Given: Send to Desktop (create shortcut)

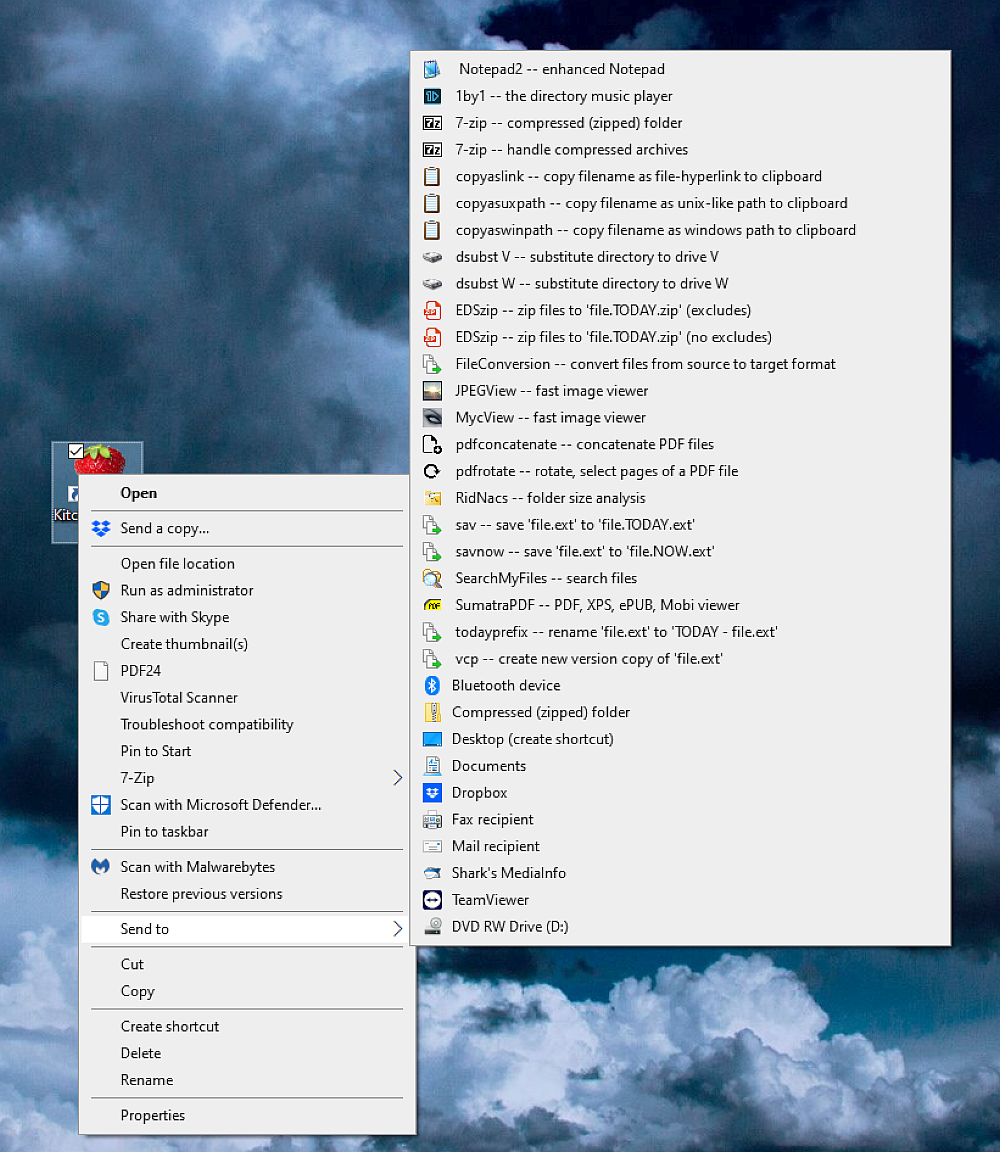Looking at the screenshot, I should [680, 739].
